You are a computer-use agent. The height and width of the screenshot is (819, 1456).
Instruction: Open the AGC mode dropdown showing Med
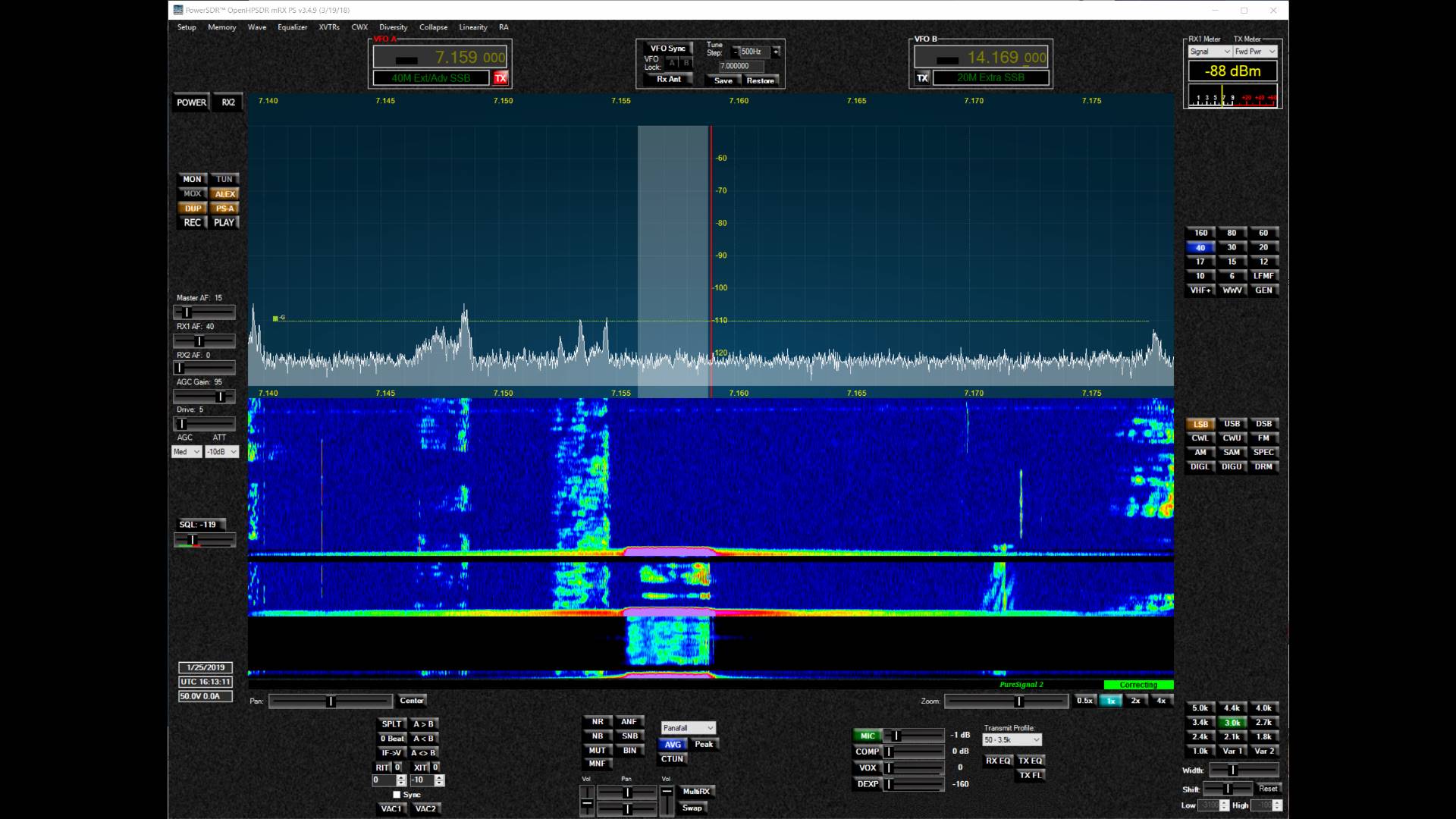click(187, 452)
